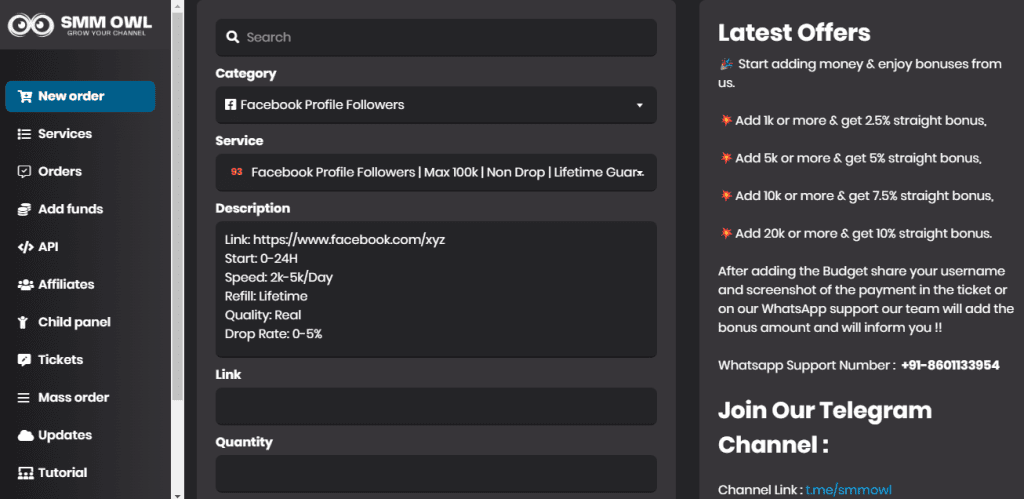Click the Tickets icon
This screenshot has width=1024, height=499.
click(25, 360)
